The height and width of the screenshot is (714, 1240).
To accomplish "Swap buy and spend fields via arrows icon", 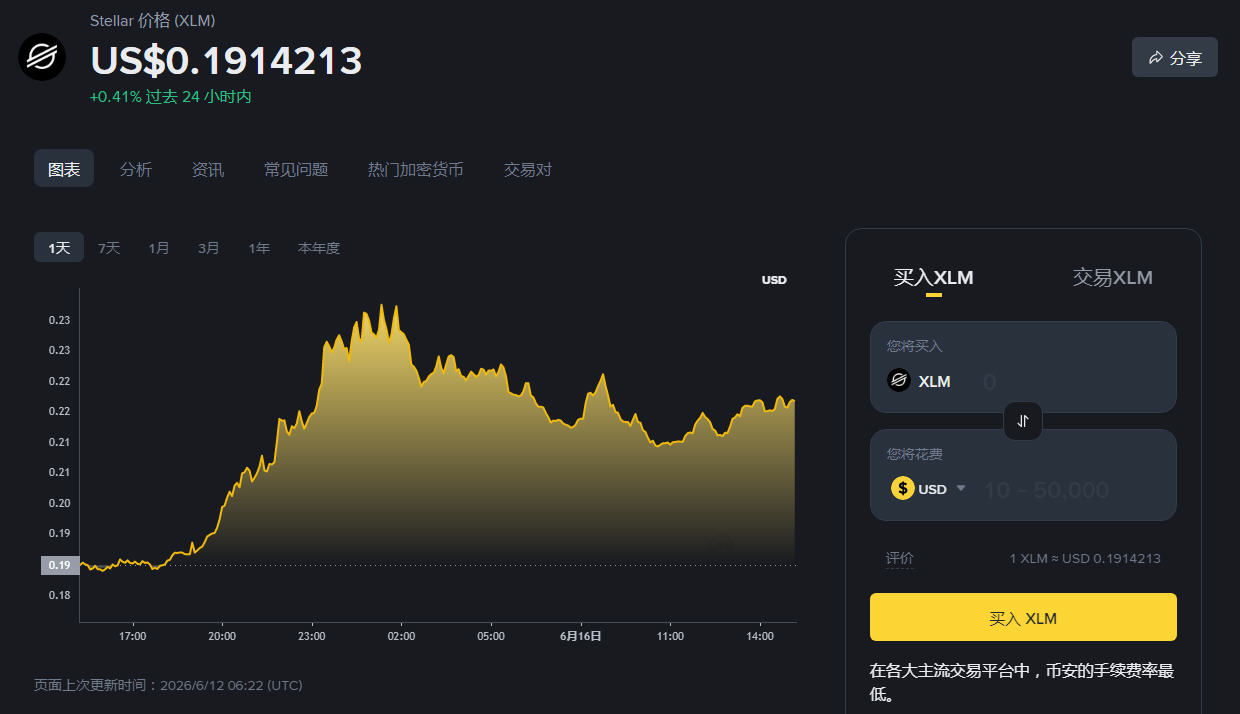I will click(1023, 421).
